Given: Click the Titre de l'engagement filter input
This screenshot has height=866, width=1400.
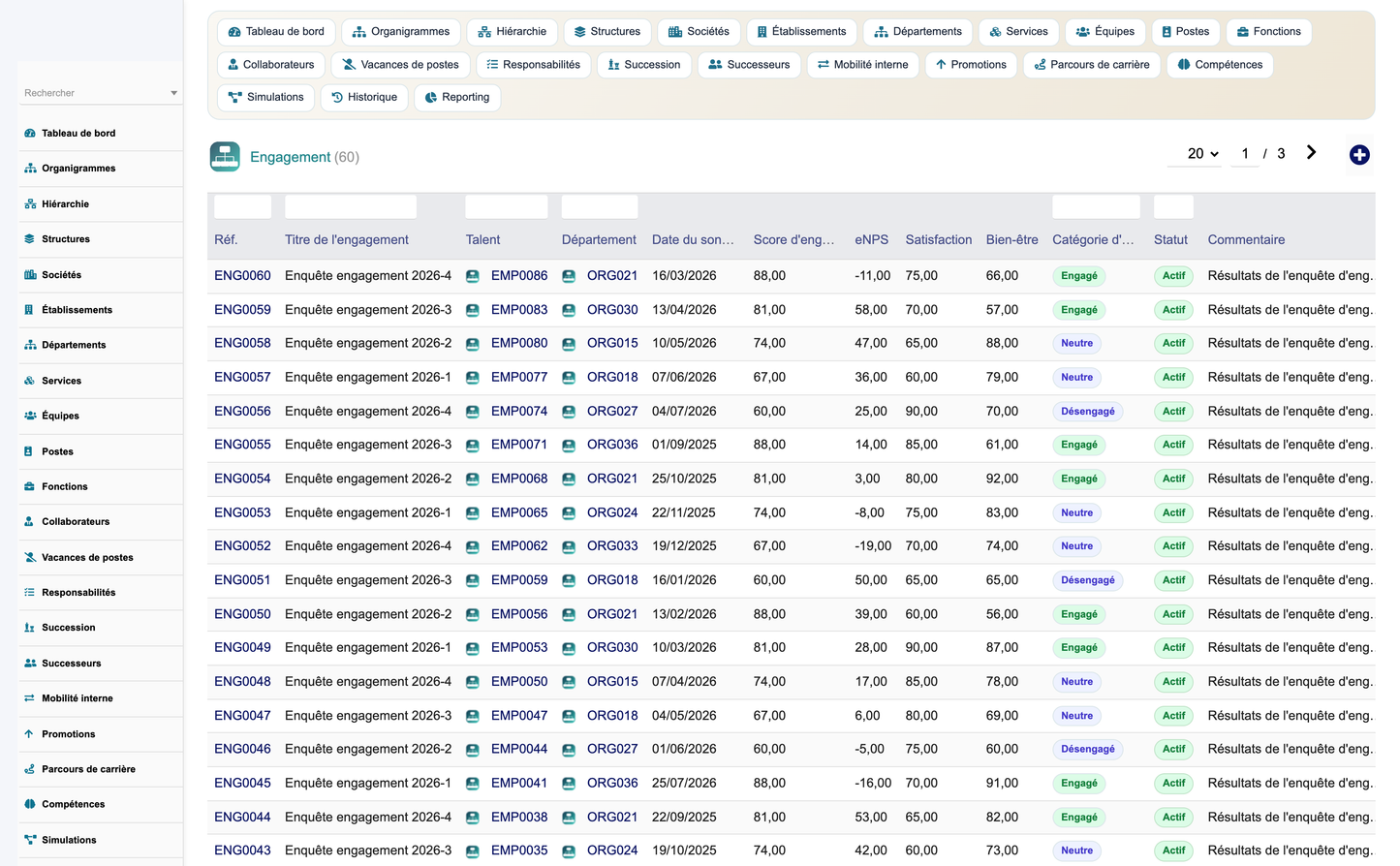Looking at the screenshot, I should (351, 206).
